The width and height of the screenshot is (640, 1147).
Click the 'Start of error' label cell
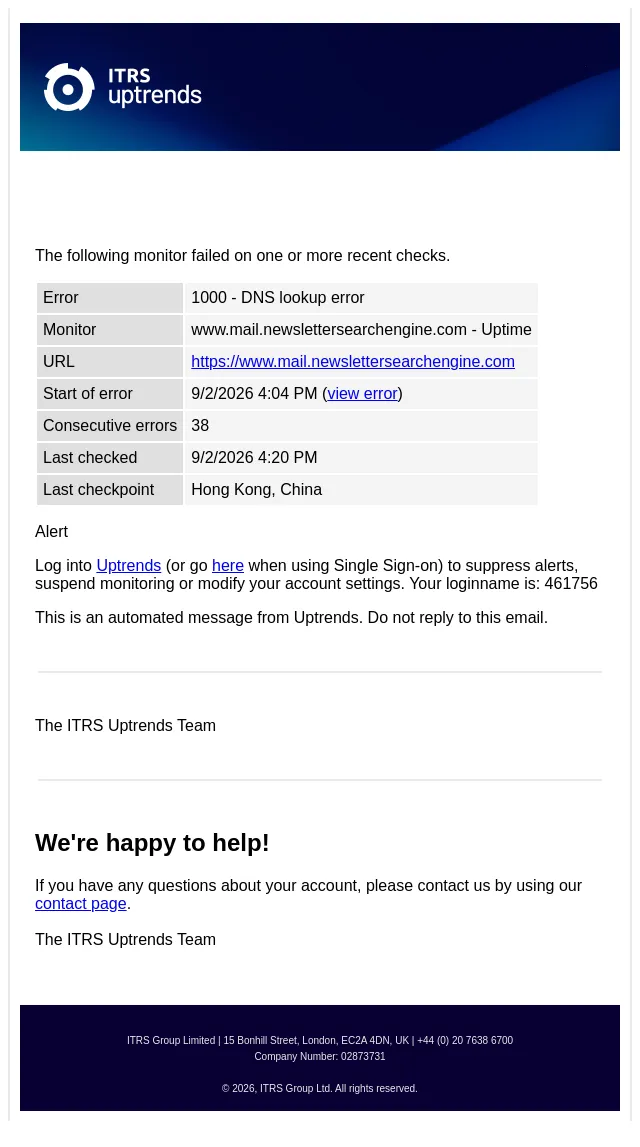(110, 394)
